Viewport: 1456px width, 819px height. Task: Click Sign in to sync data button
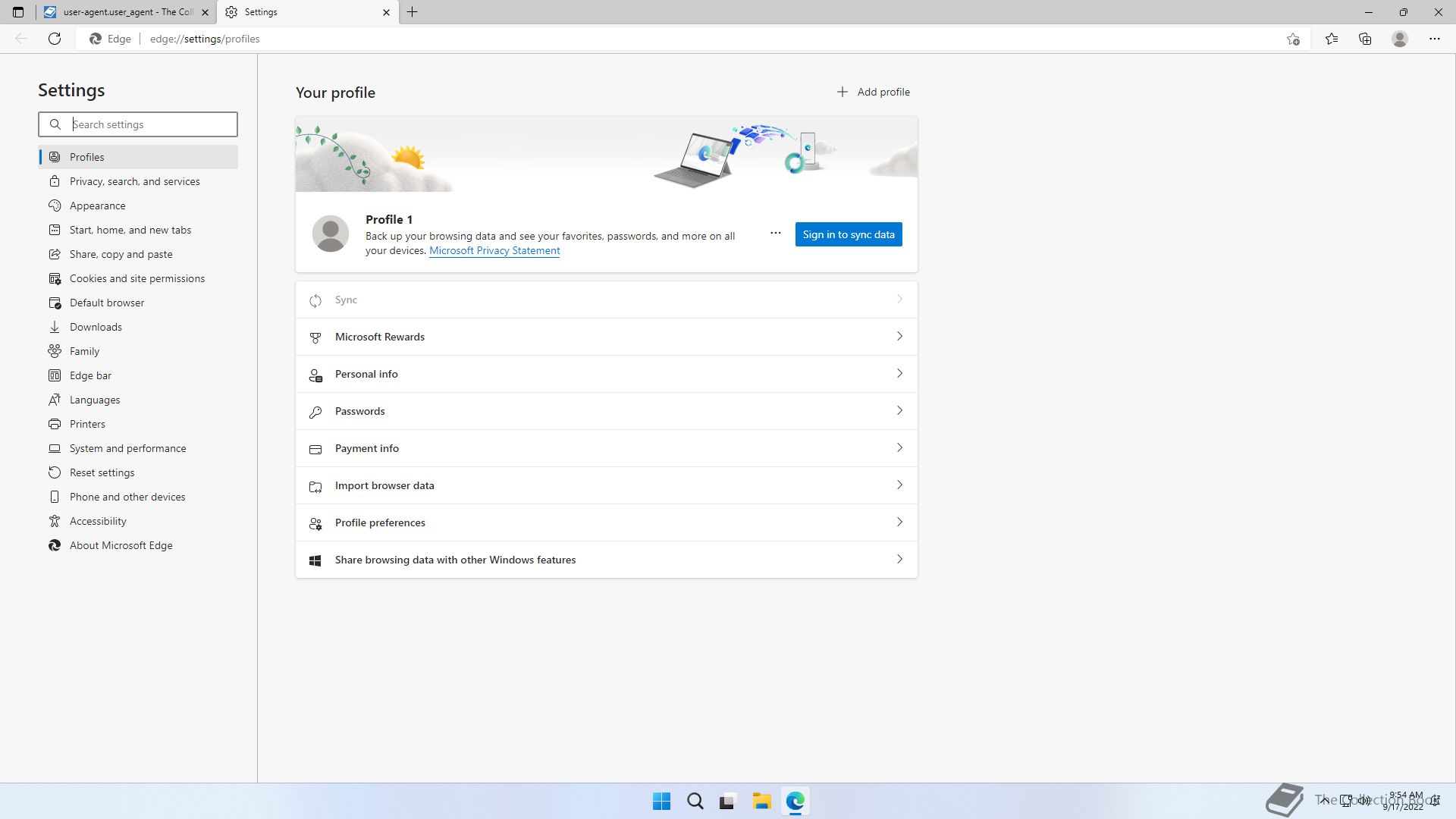click(x=849, y=234)
